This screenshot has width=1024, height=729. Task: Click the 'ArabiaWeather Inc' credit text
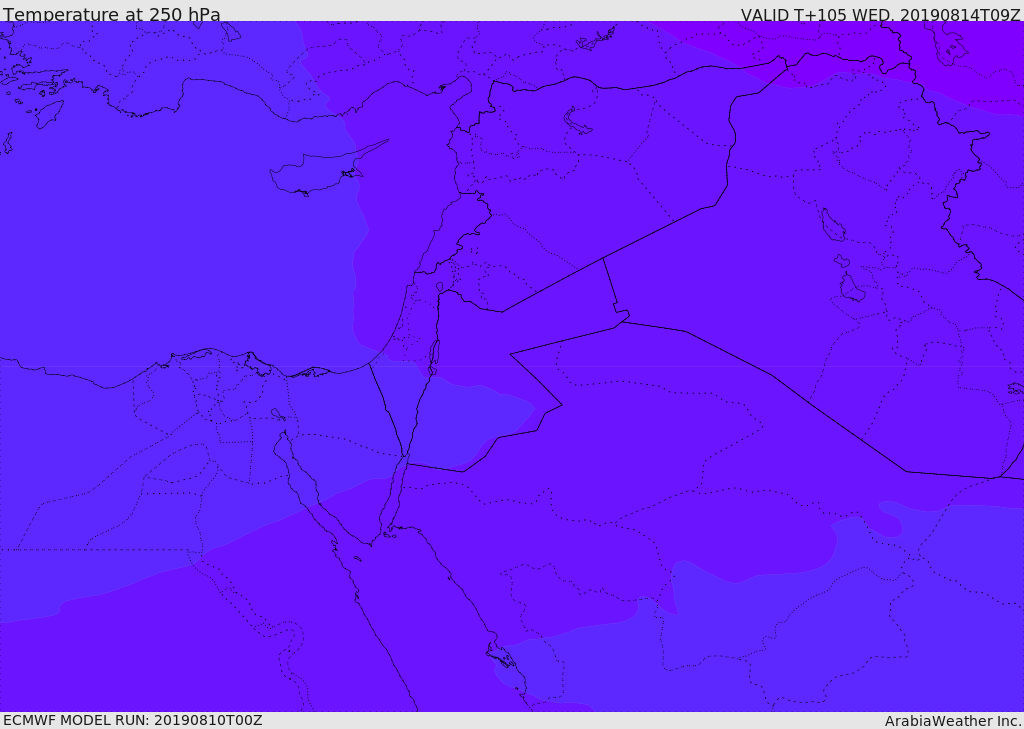coord(953,721)
